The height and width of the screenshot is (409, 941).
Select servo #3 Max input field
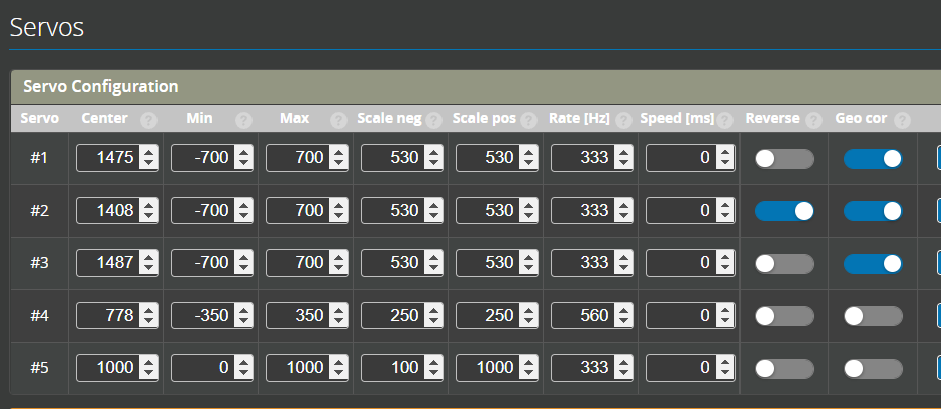pyautogui.click(x=297, y=263)
